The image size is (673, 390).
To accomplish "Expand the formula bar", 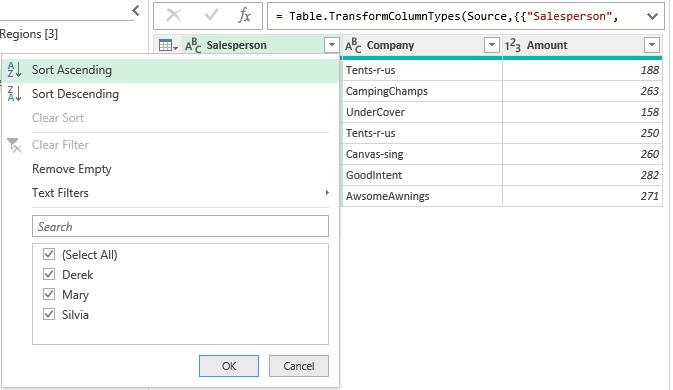I will click(x=652, y=16).
